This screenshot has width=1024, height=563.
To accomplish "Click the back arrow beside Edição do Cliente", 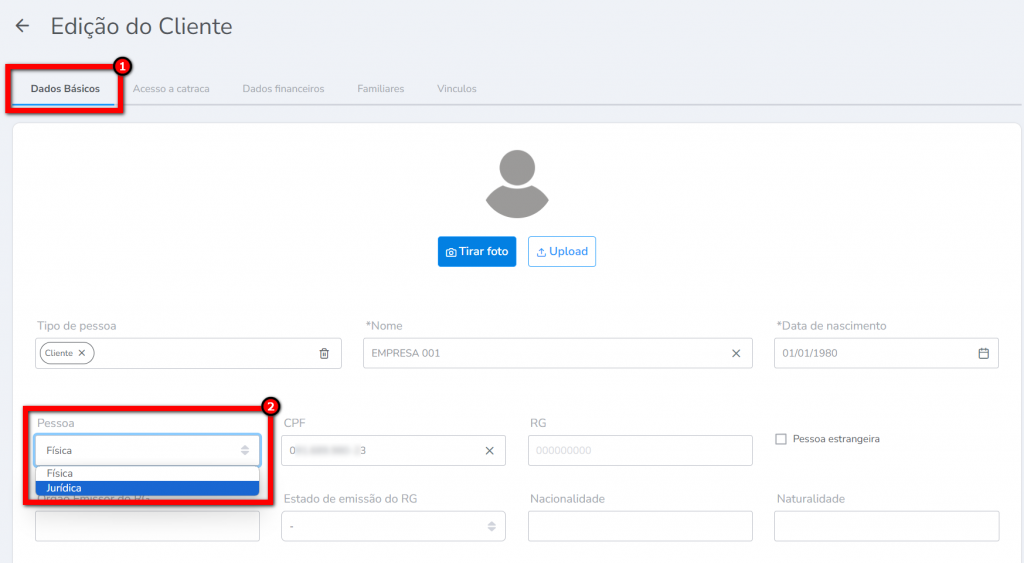I will point(22,27).
